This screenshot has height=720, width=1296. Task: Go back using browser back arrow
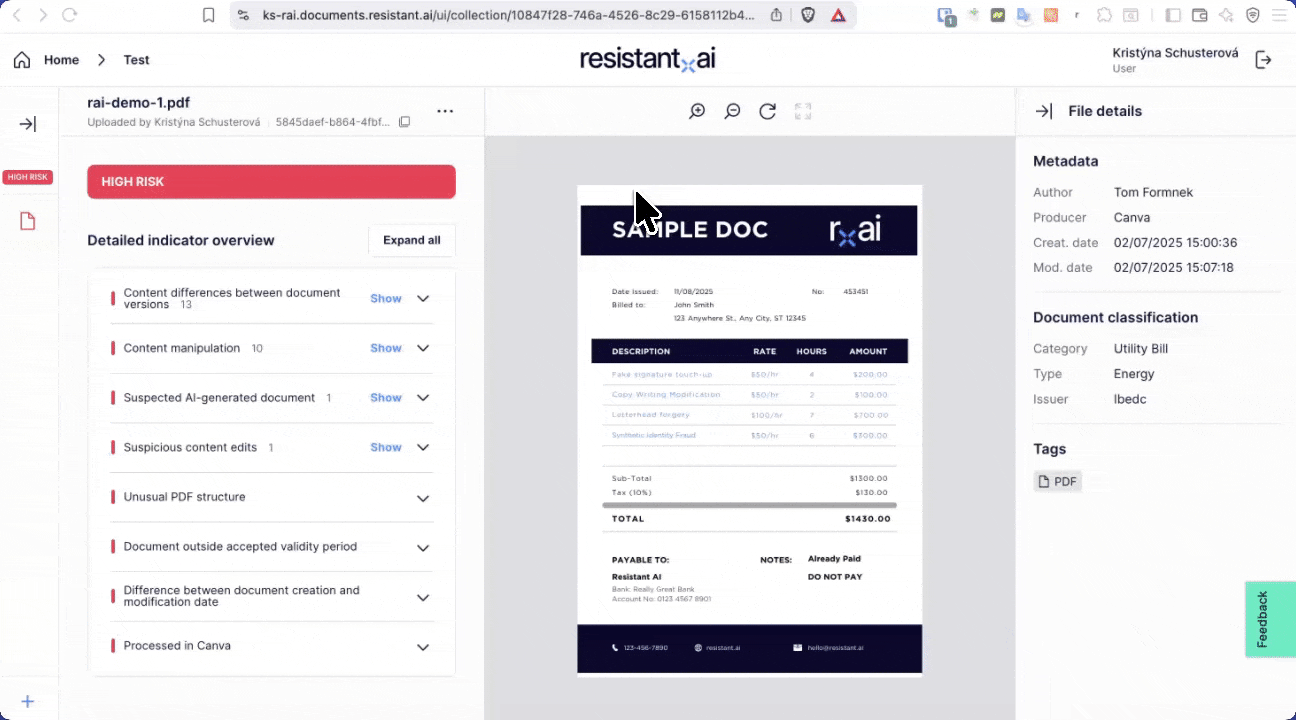(15, 15)
